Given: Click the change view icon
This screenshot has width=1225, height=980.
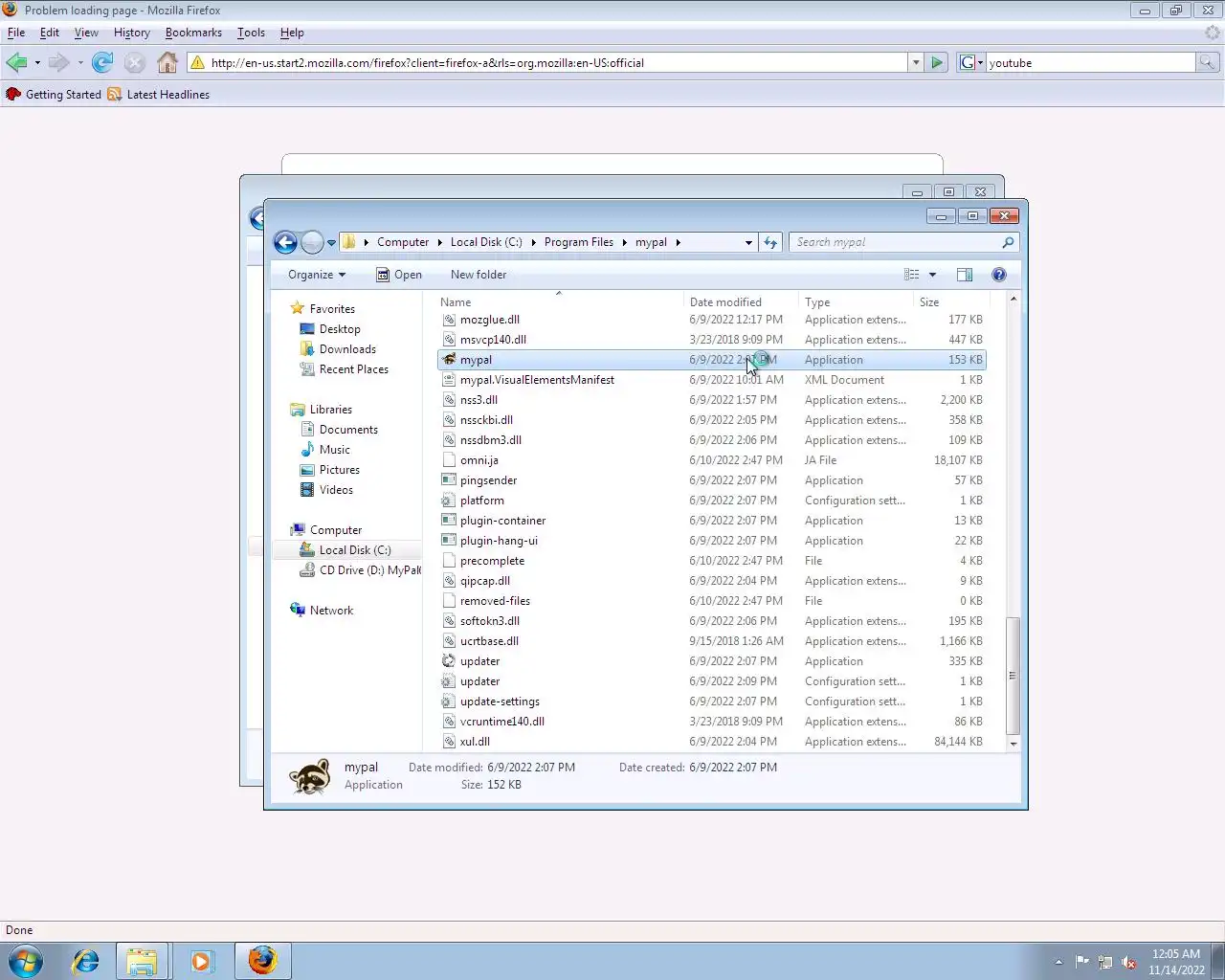Looking at the screenshot, I should tap(912, 275).
